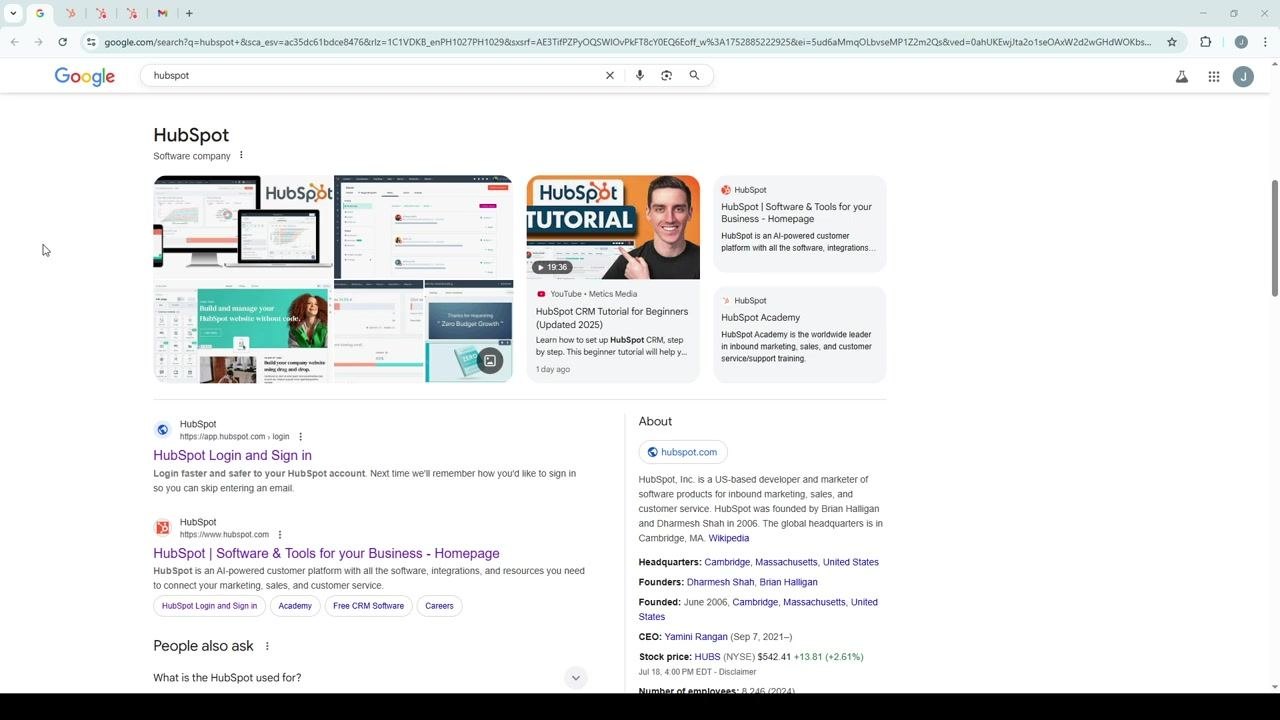Open hubspot.com button in About panel
Viewport: 1280px width, 720px height.
[x=683, y=452]
